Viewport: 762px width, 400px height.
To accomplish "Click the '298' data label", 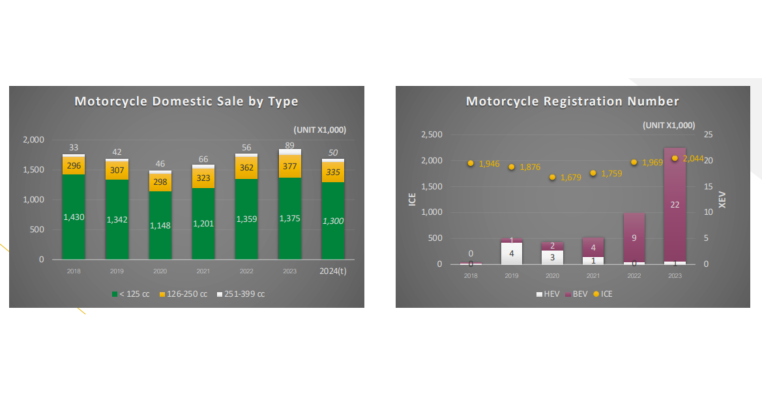I will 160,182.
